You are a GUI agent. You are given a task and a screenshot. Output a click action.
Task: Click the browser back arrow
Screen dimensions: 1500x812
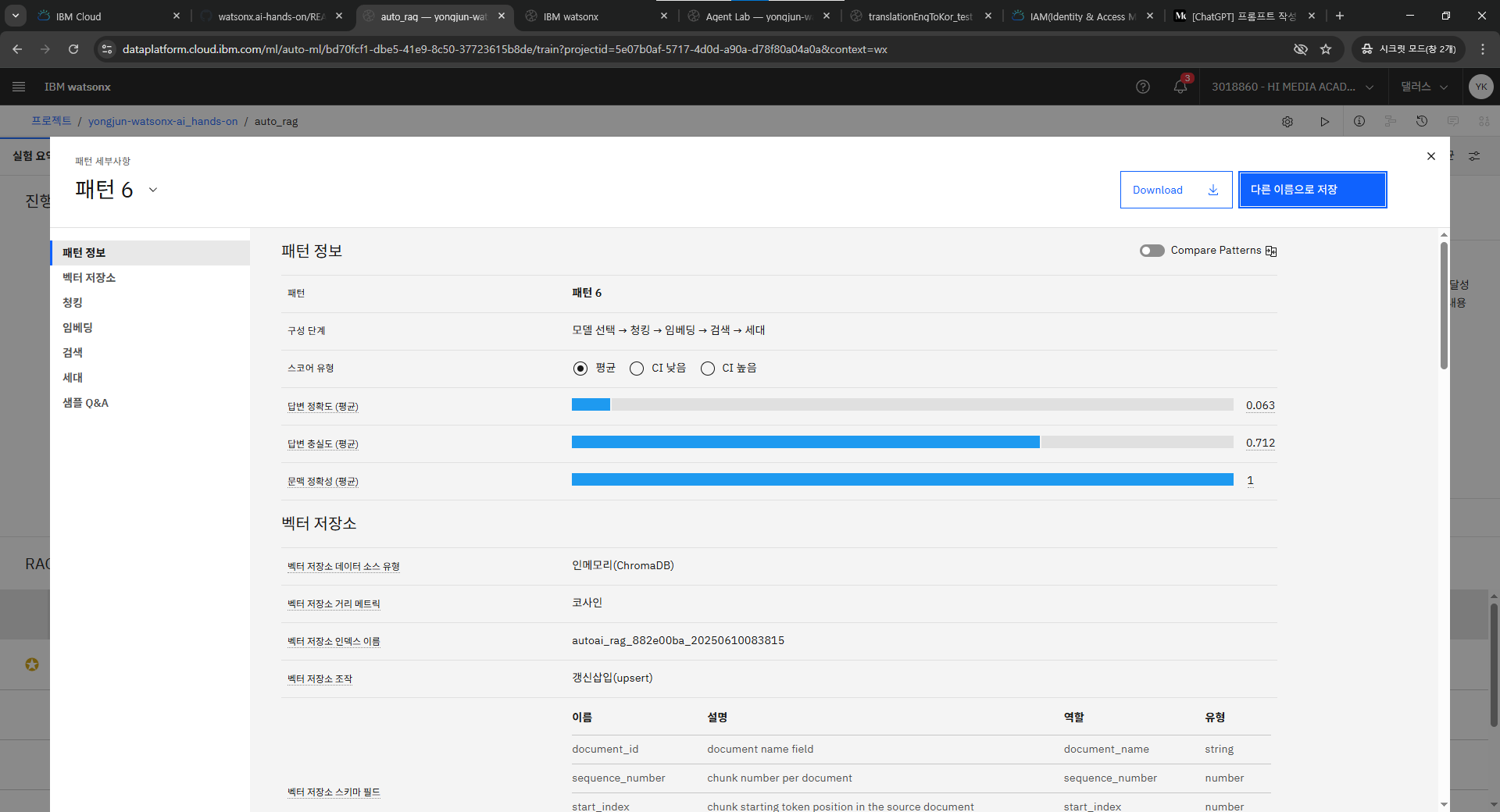17,49
